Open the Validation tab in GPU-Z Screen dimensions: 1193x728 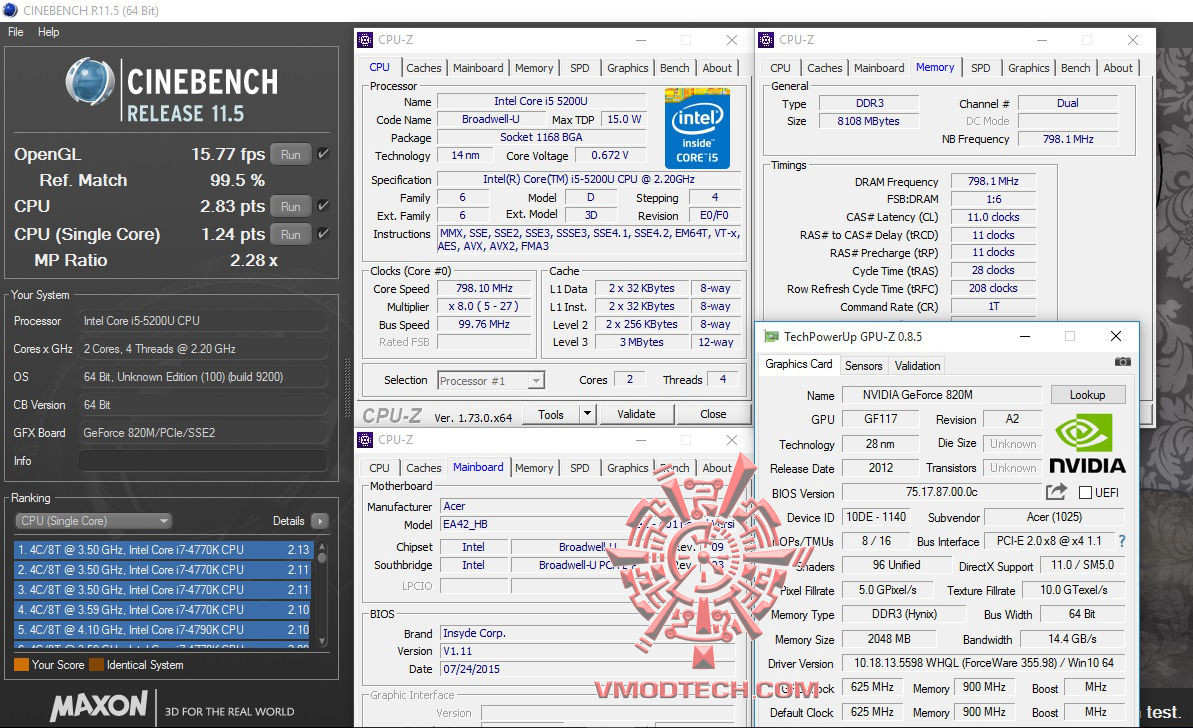(918, 366)
